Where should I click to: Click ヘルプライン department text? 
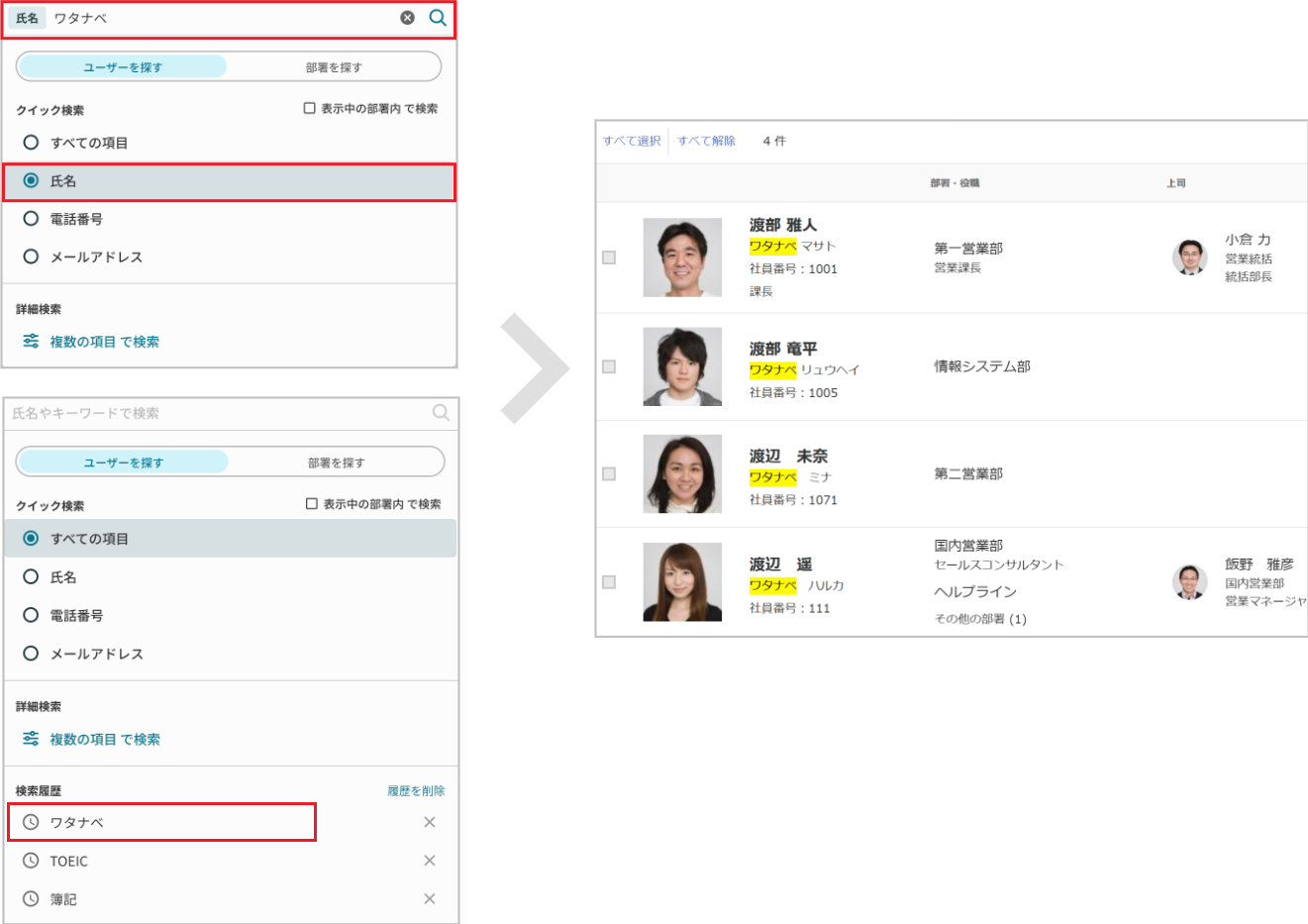pos(975,591)
